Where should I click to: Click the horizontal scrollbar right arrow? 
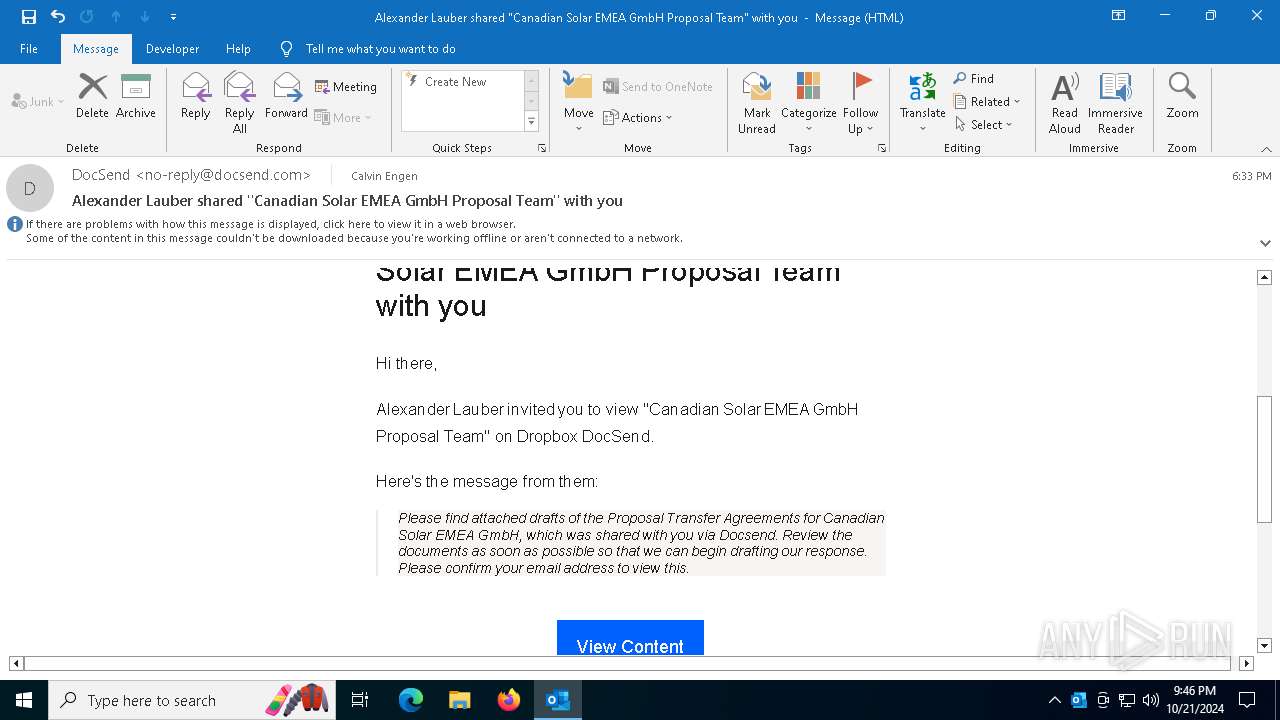coord(1246,663)
